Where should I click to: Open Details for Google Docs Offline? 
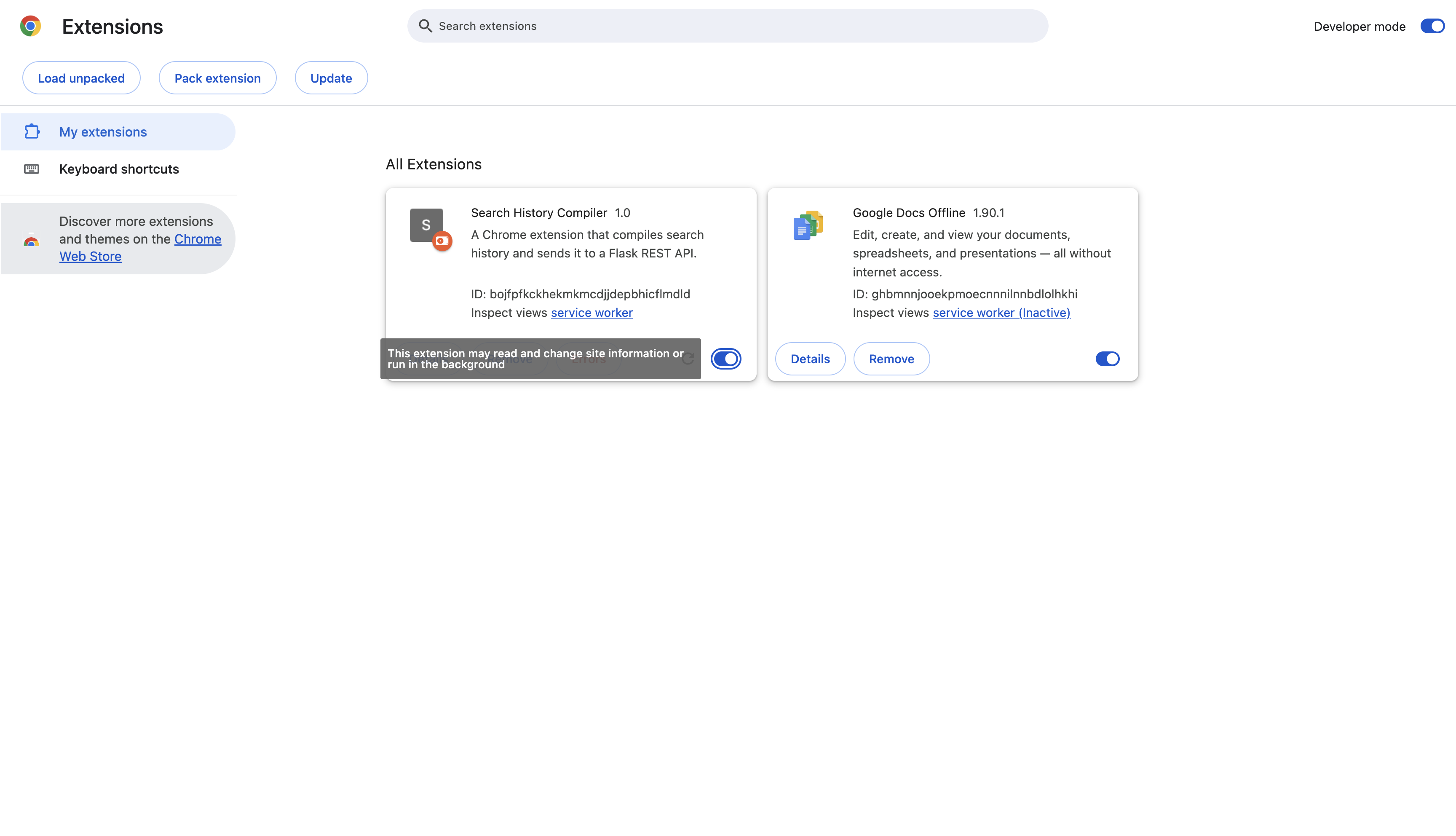pos(810,359)
